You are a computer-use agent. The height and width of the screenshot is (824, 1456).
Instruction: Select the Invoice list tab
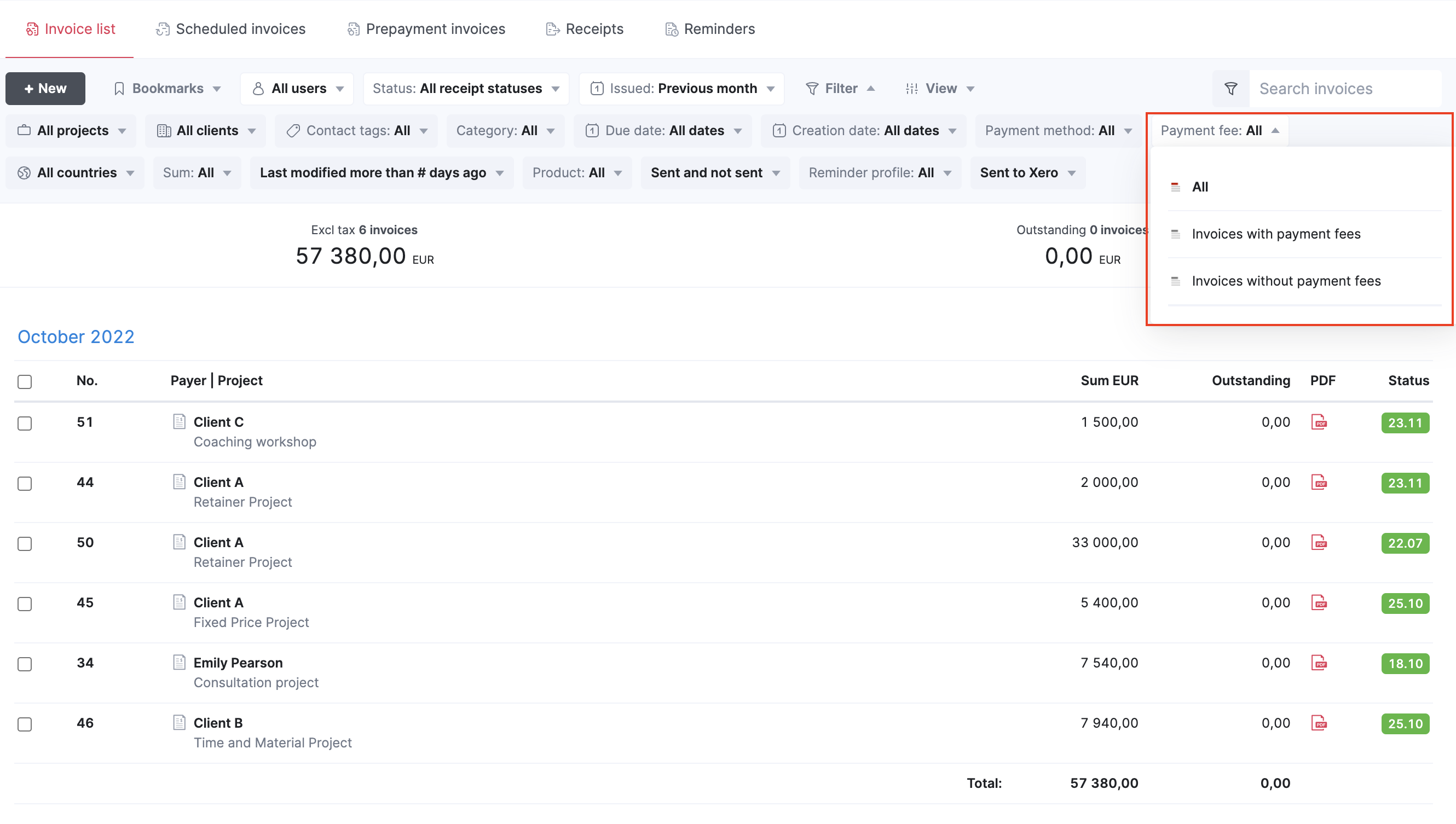[70, 29]
